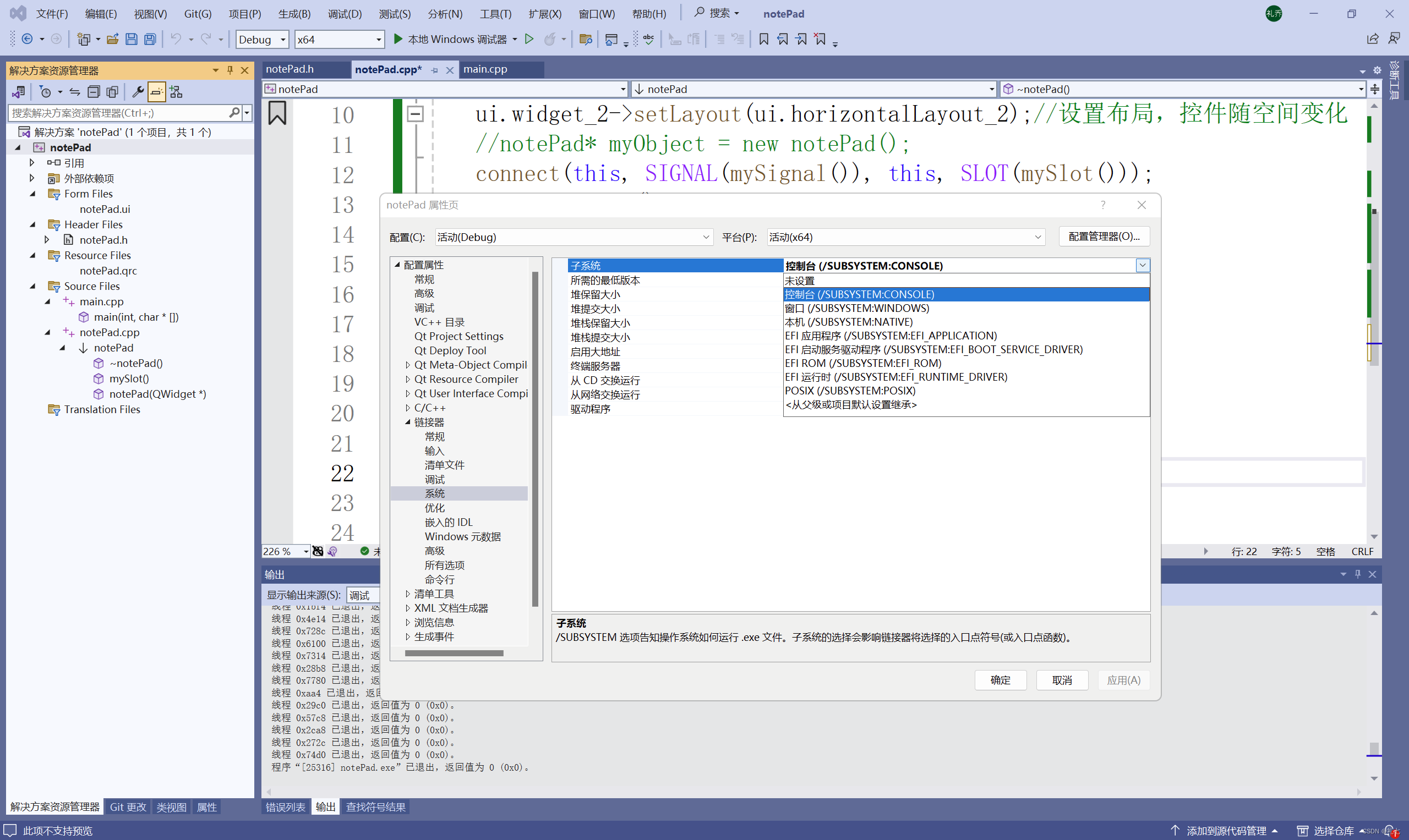Toggle bookmark icon in the toolbar

[763, 39]
